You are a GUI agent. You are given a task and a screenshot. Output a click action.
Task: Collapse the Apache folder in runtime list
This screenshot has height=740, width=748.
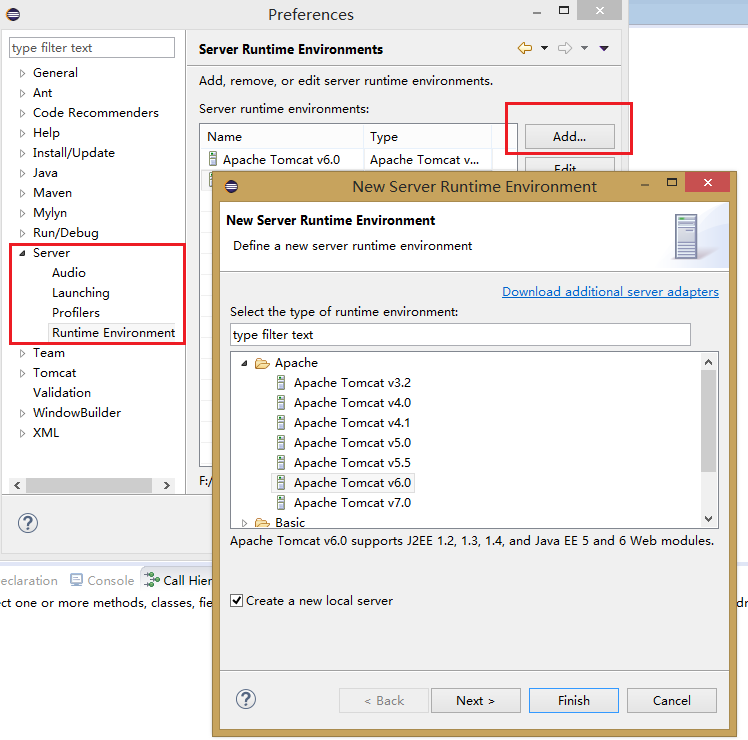pos(244,364)
